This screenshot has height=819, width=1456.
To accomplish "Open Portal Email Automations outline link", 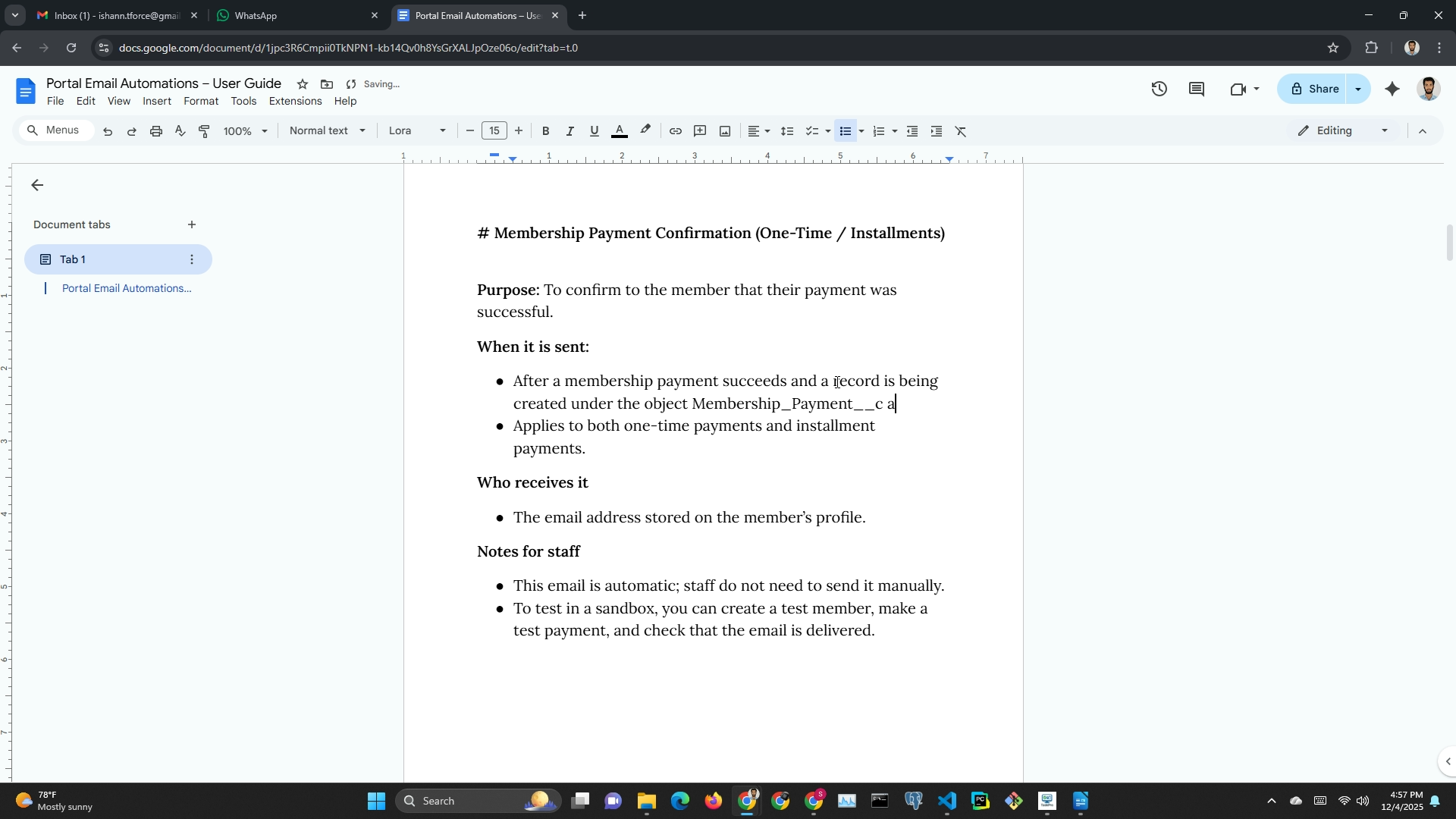I will coord(126,288).
